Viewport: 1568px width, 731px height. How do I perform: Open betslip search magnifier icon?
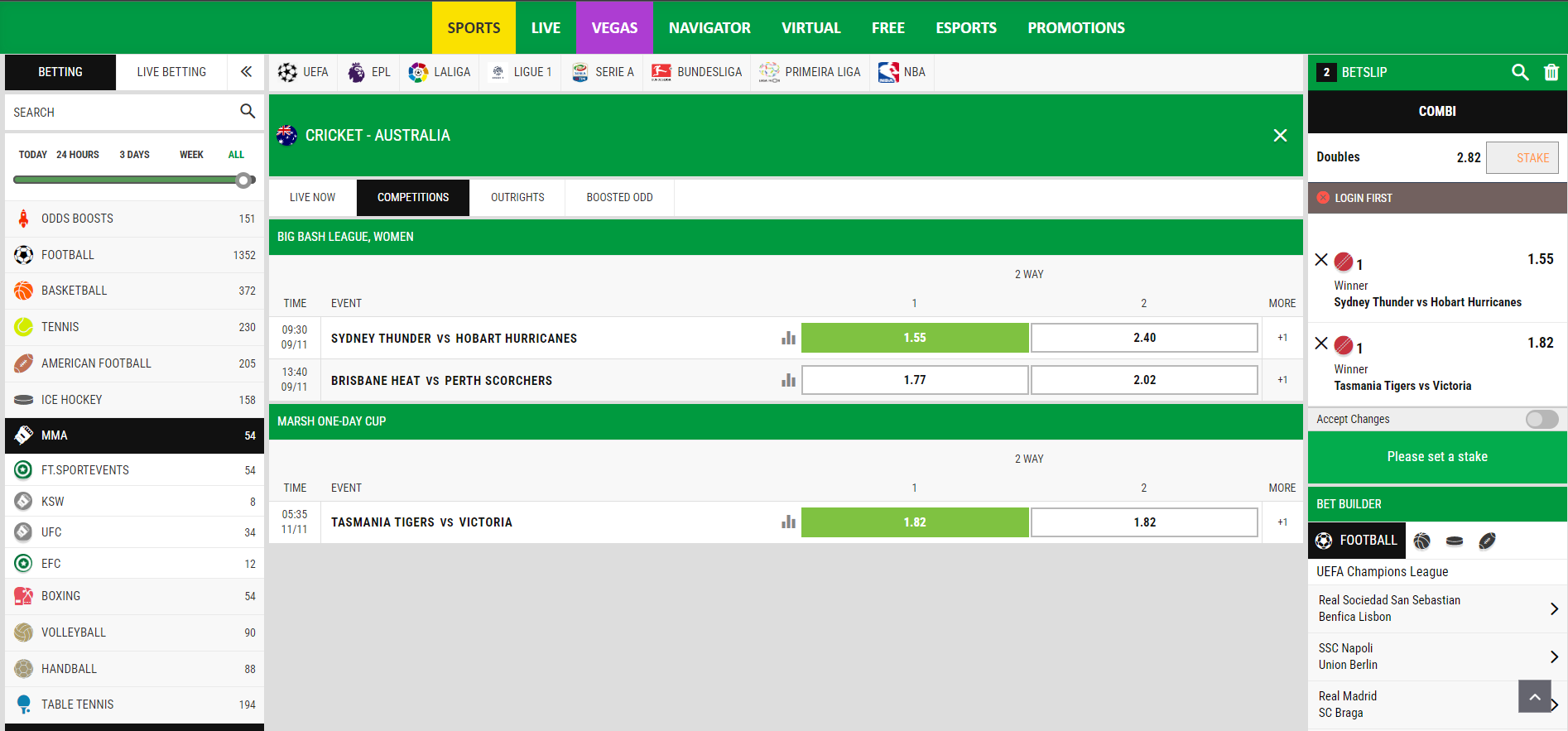pos(1520,72)
